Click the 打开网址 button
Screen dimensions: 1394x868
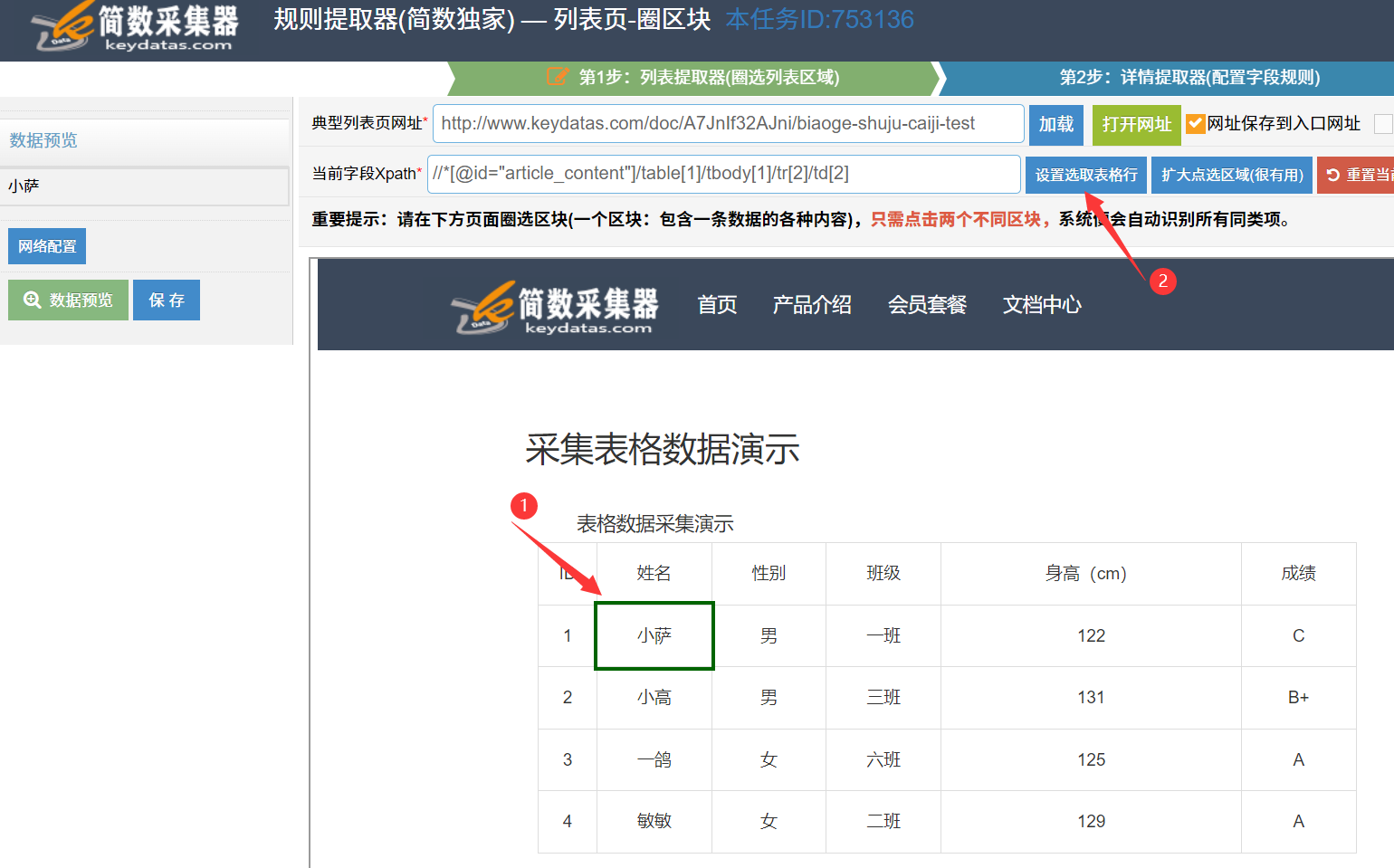[1136, 124]
